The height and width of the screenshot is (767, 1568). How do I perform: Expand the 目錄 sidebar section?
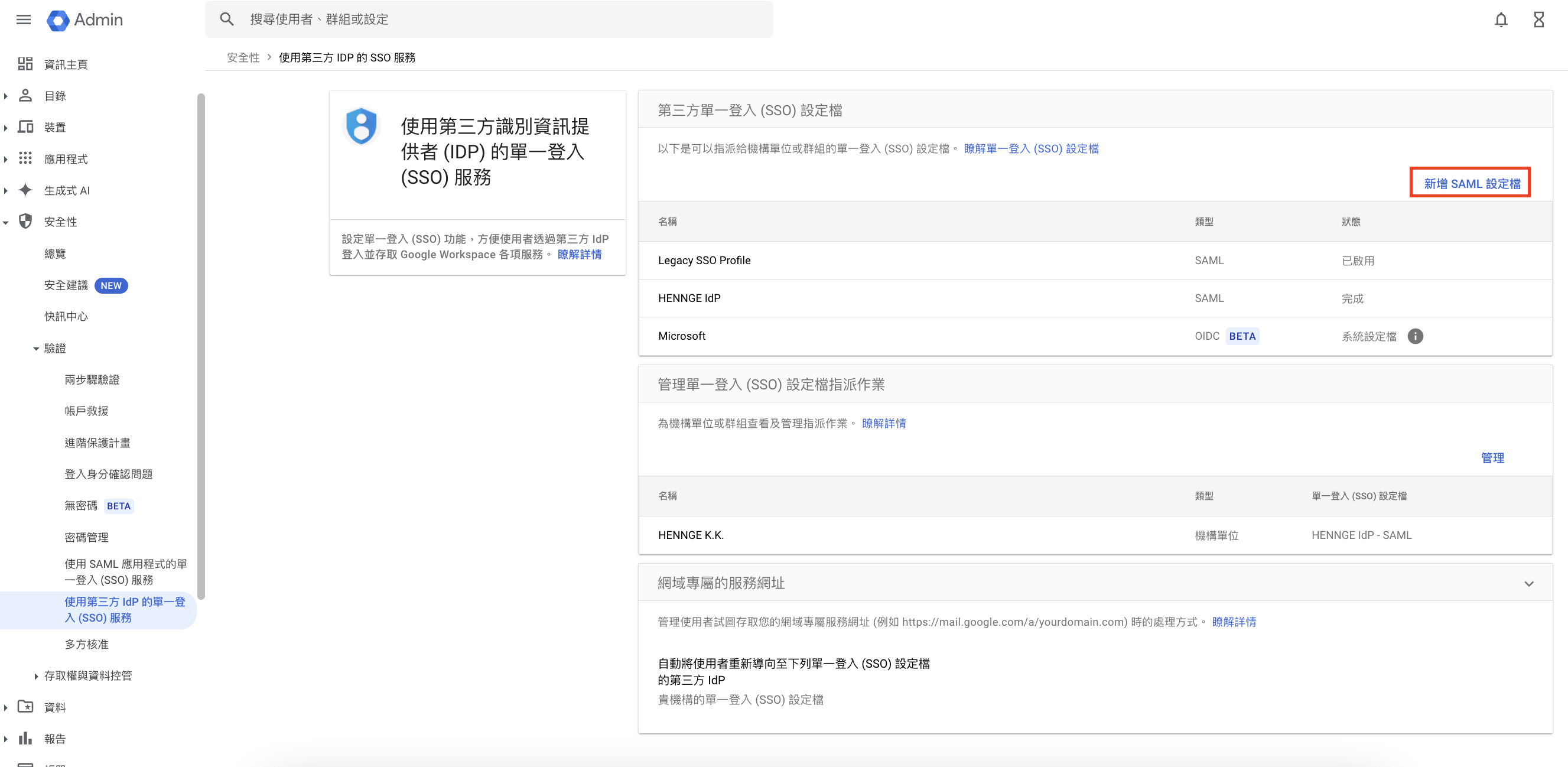5,96
